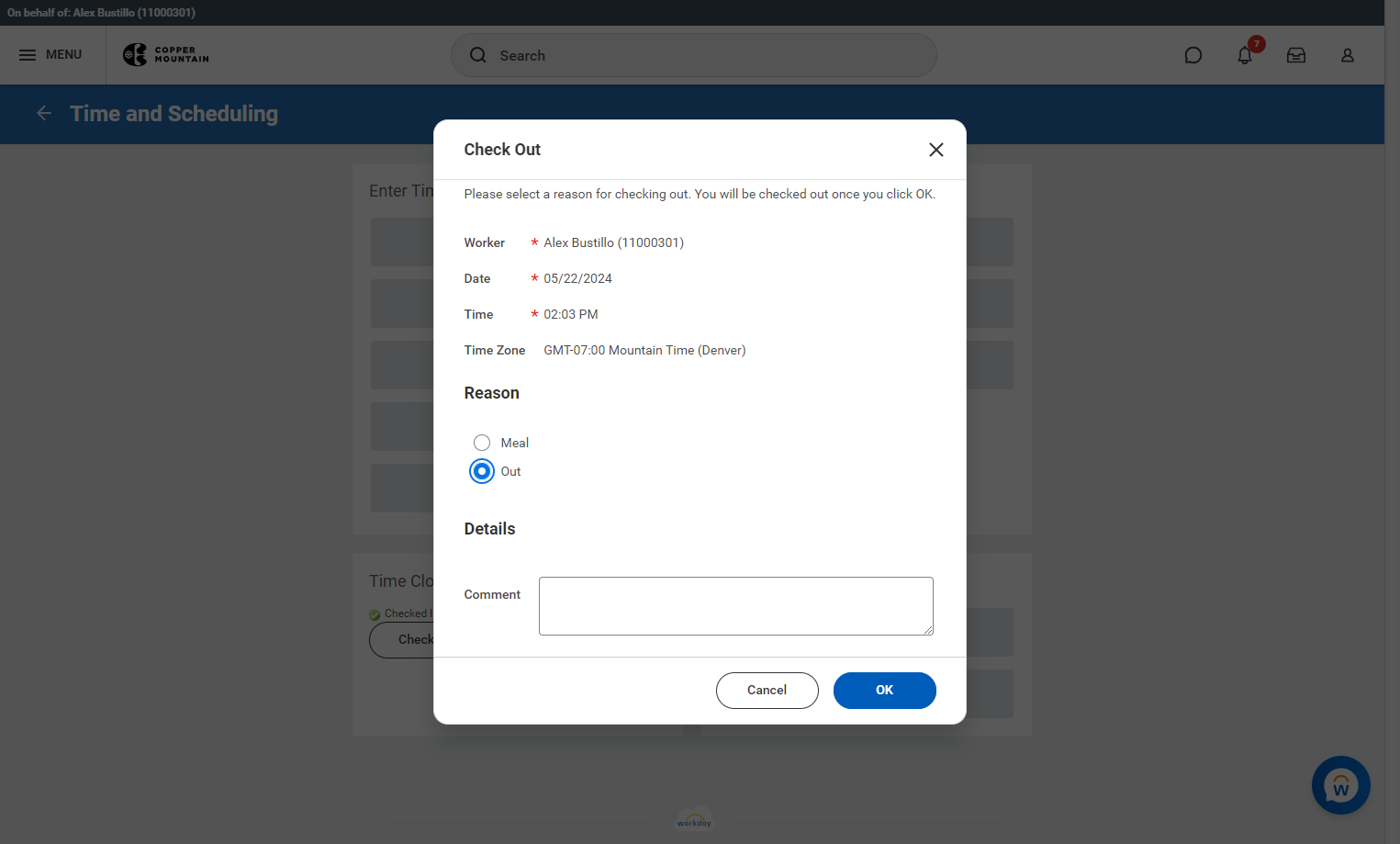Open the user profile icon
The width and height of the screenshot is (1400, 844).
point(1348,55)
